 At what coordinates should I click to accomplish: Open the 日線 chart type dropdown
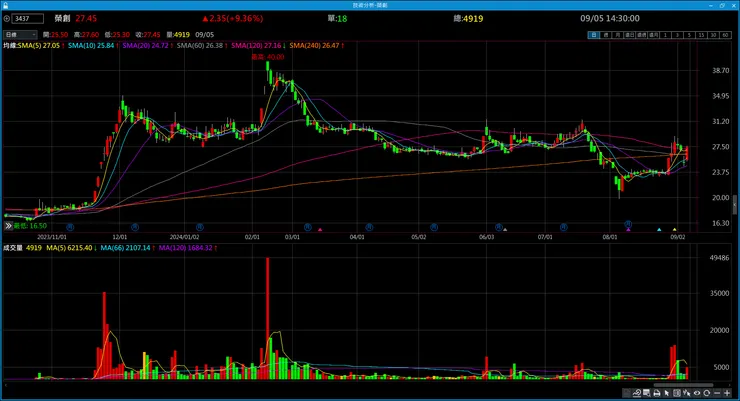pos(20,35)
